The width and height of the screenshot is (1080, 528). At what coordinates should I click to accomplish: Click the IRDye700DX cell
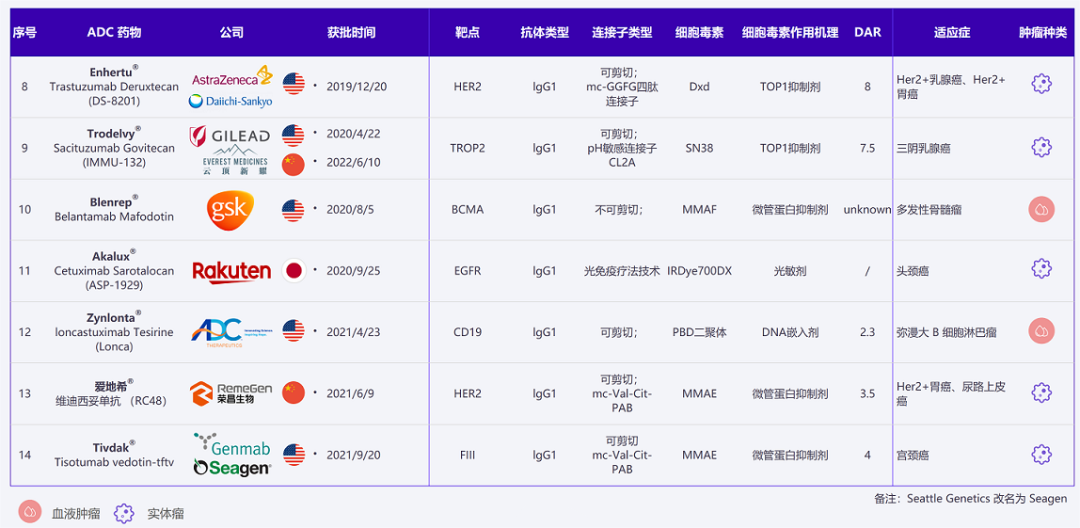[x=699, y=271]
